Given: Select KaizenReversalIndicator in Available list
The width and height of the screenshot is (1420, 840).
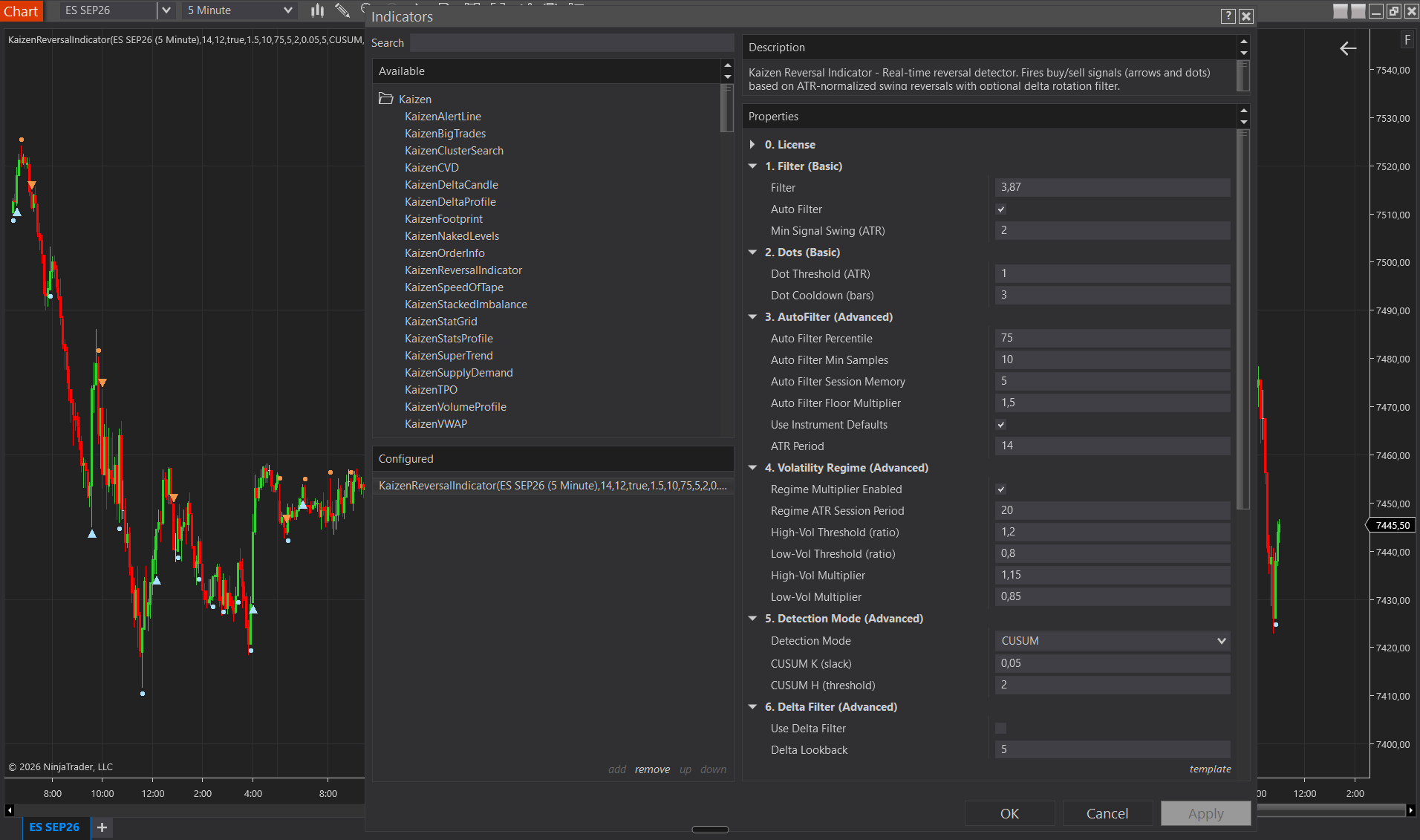Looking at the screenshot, I should pyautogui.click(x=463, y=270).
